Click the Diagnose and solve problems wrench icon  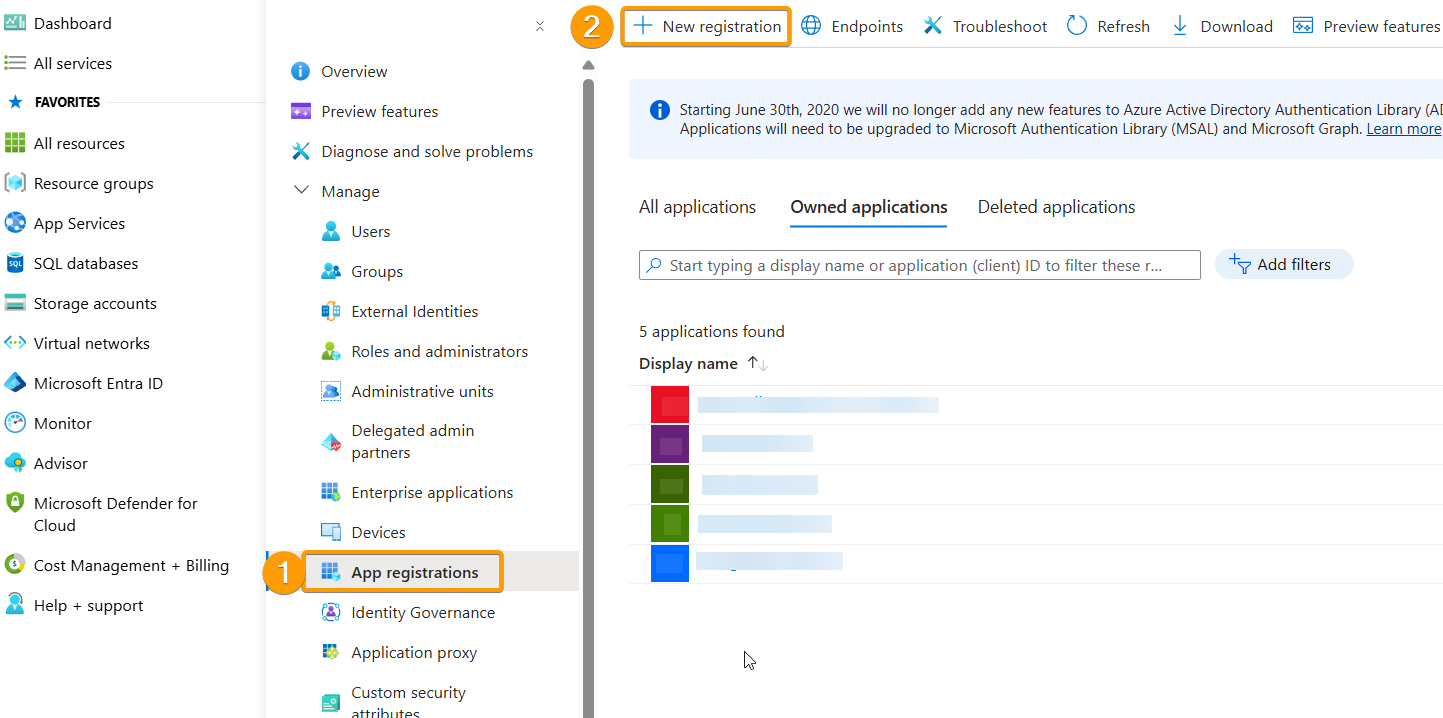(300, 151)
